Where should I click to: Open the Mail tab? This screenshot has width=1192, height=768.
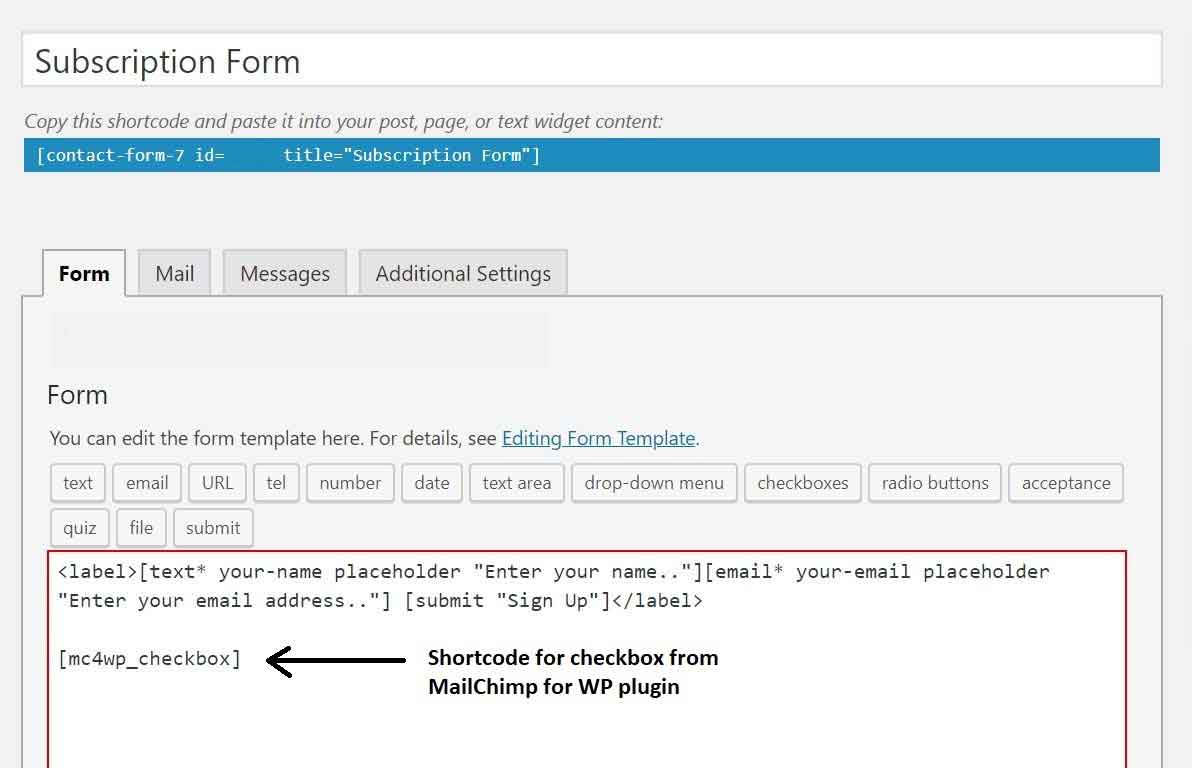[x=174, y=273]
